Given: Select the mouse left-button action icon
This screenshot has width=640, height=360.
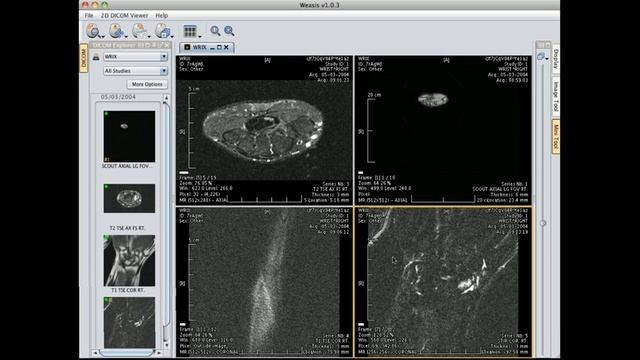Looking at the screenshot, I should click(93, 31).
